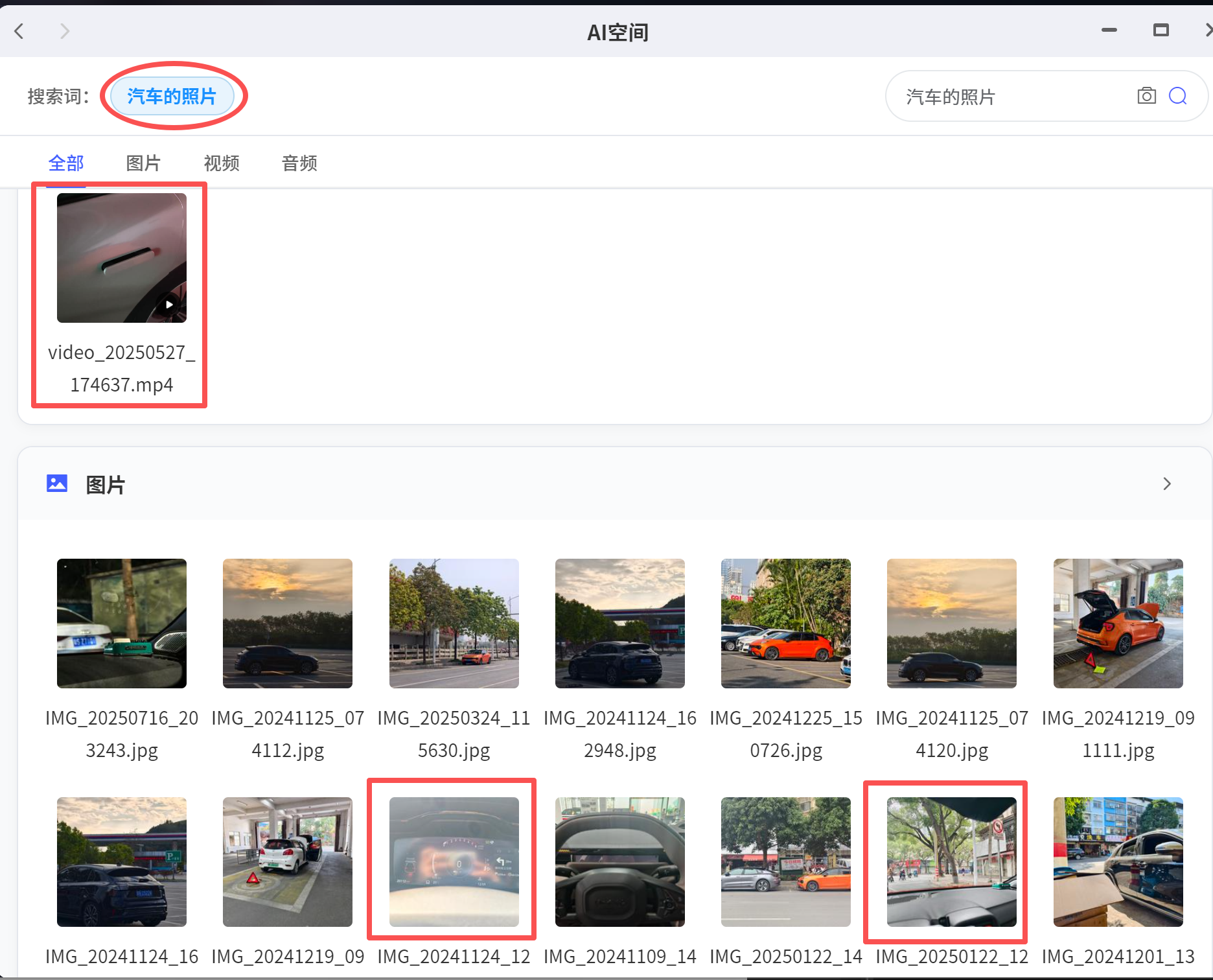
Task: Open the street thumbnail IMG_20250122_14
Action: click(x=786, y=862)
